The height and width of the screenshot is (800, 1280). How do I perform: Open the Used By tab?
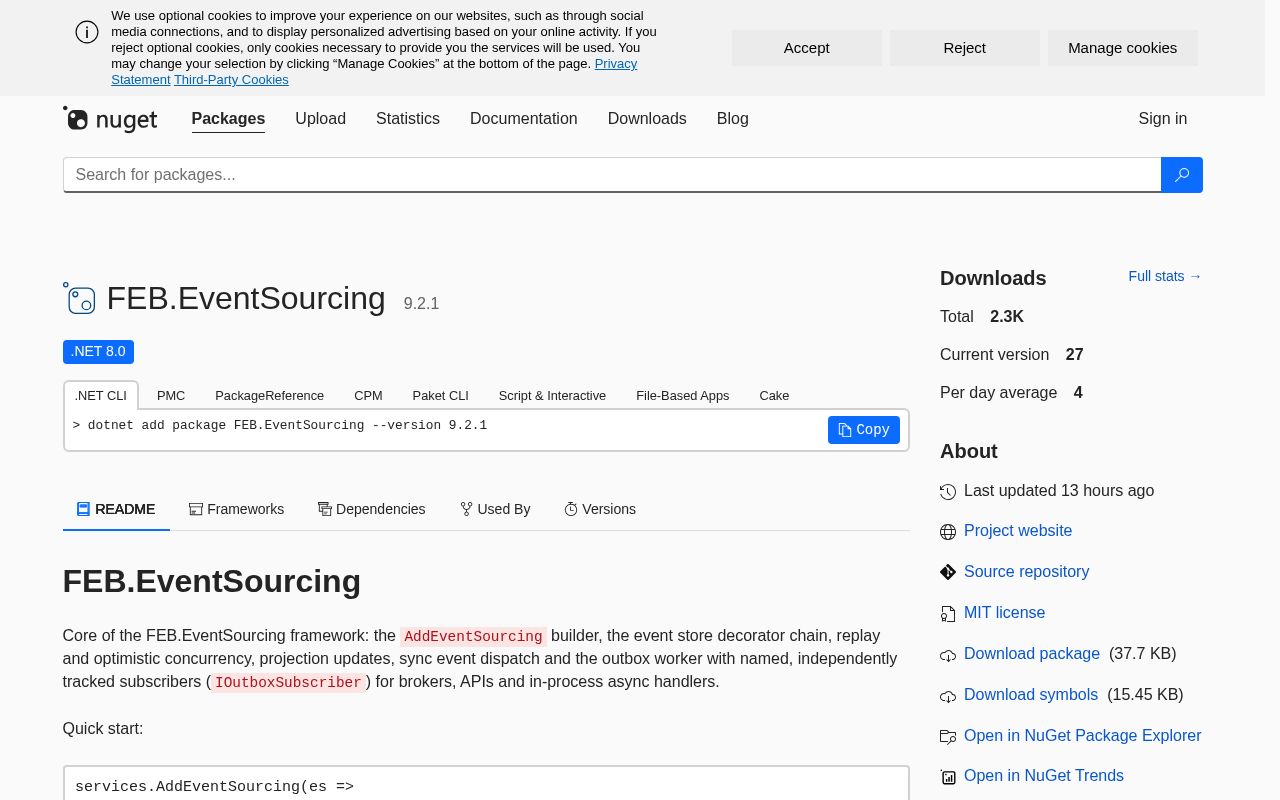(x=495, y=509)
